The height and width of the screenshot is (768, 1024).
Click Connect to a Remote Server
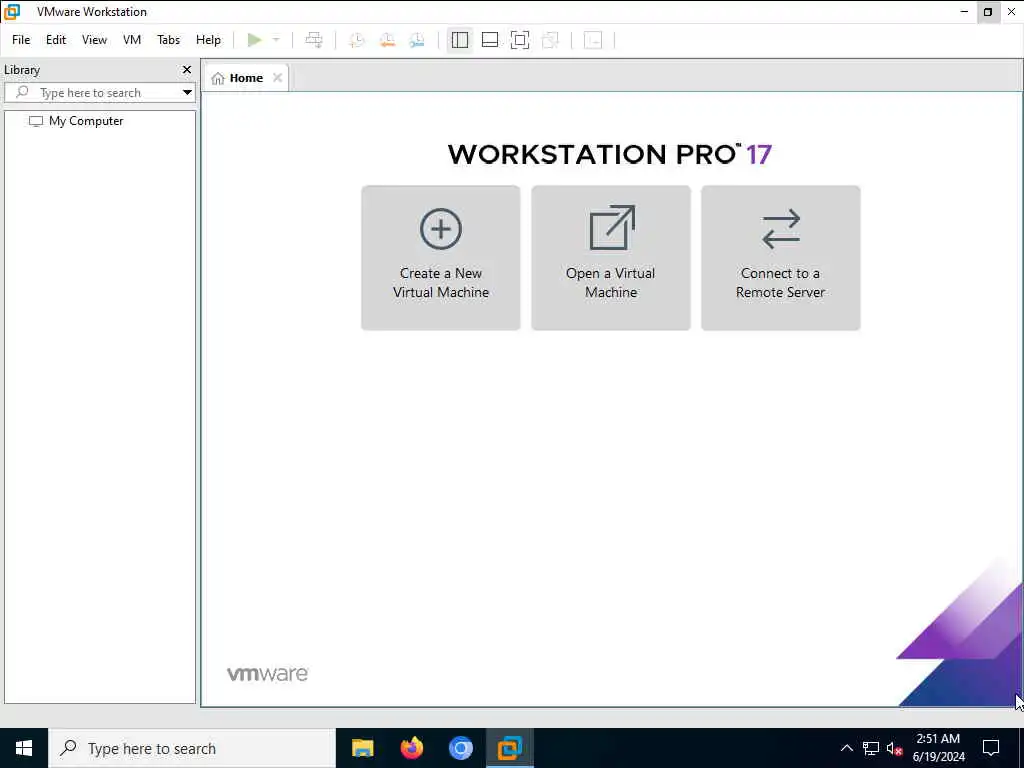(x=780, y=258)
